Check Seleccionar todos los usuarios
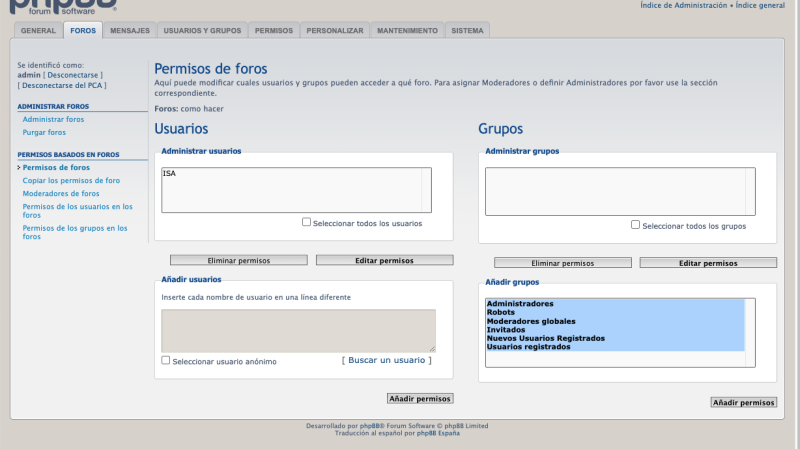 (x=306, y=222)
